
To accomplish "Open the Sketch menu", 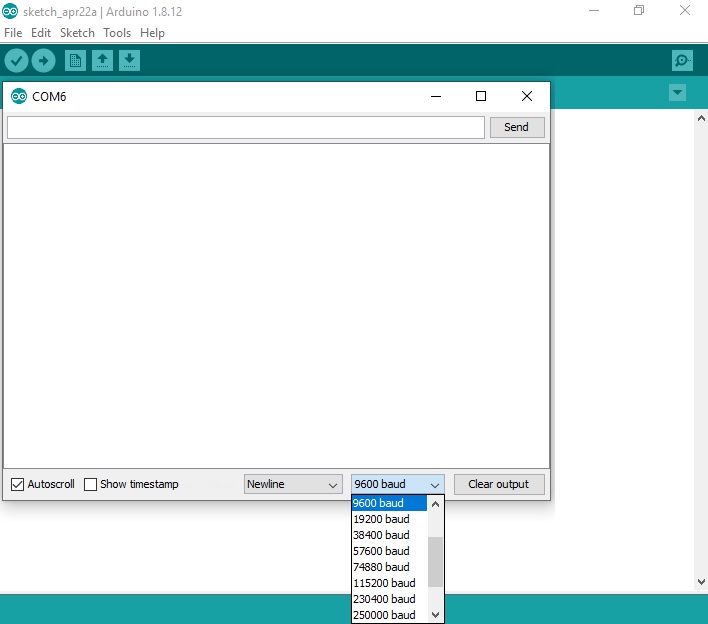I will coord(77,33).
